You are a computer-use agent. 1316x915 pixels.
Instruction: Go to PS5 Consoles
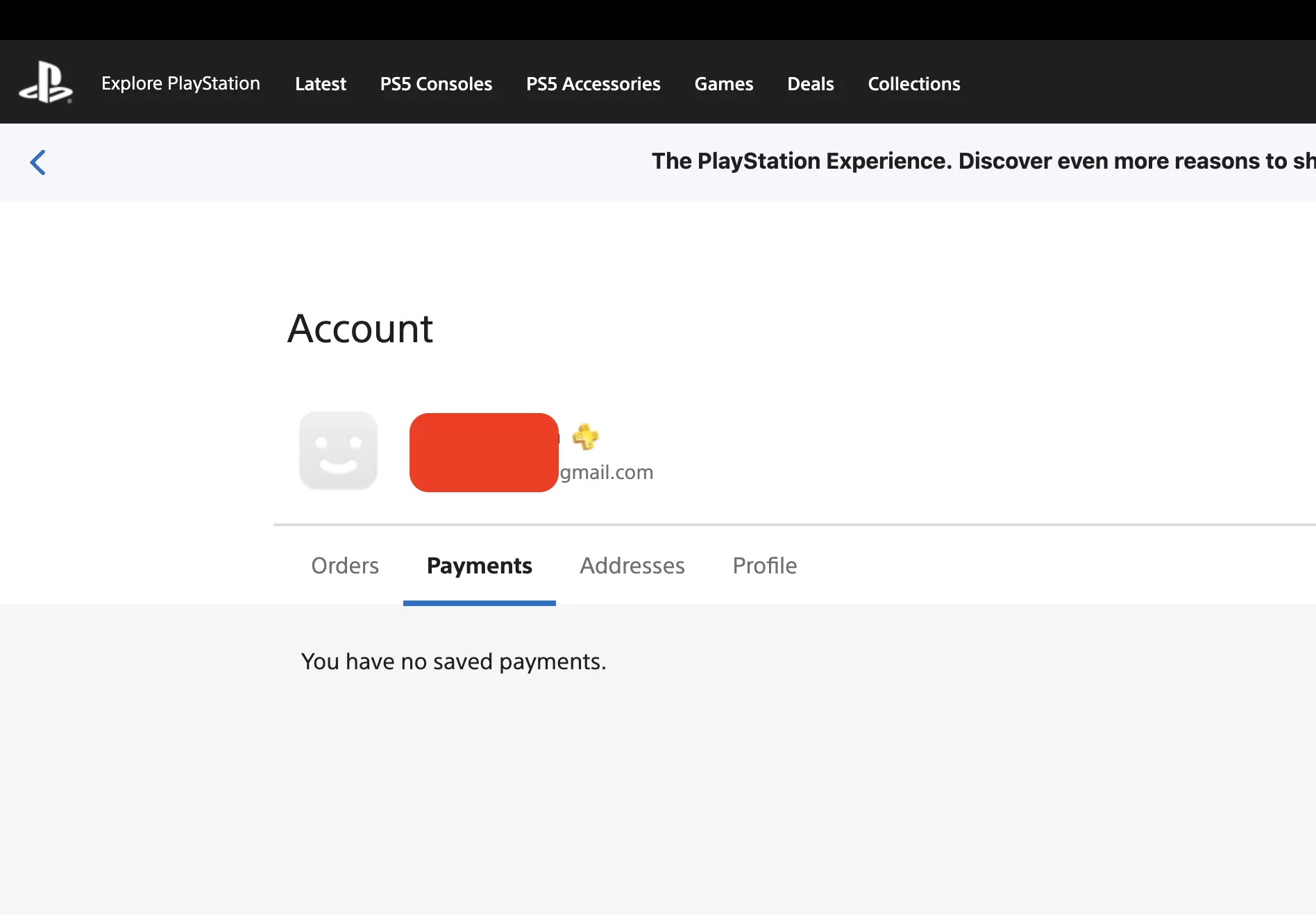pos(436,84)
